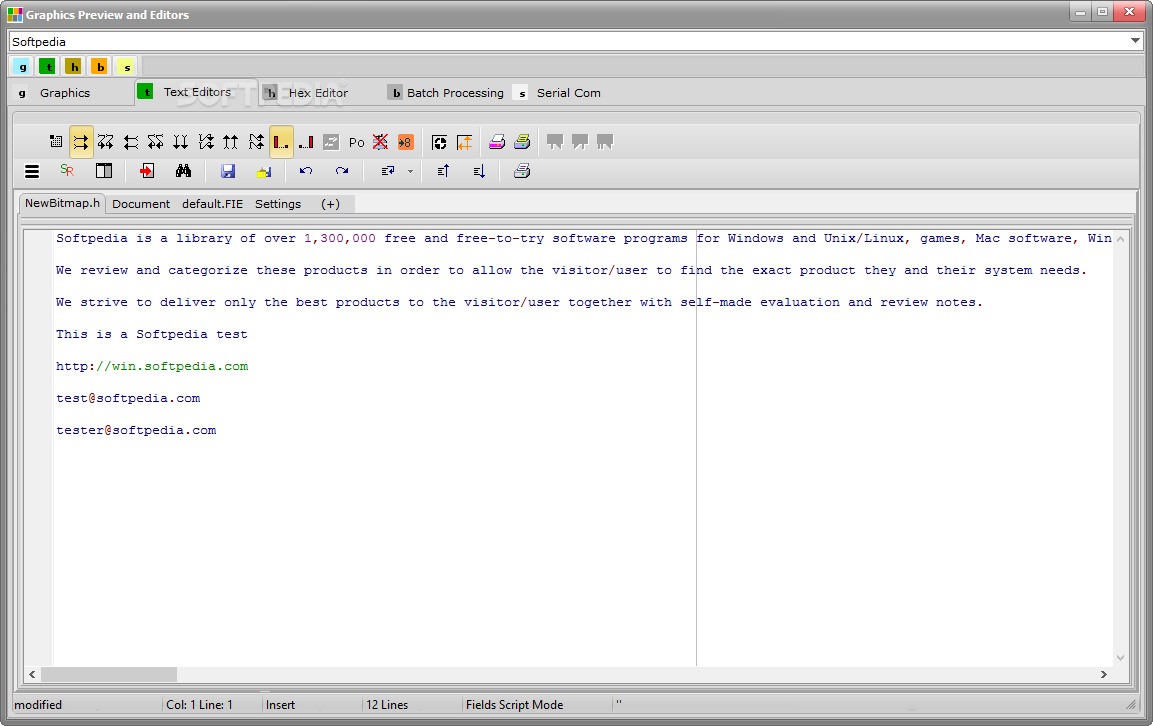This screenshot has height=726, width=1153.
Task: Click the vertical scrollbar down arrow
Action: coord(1121,658)
